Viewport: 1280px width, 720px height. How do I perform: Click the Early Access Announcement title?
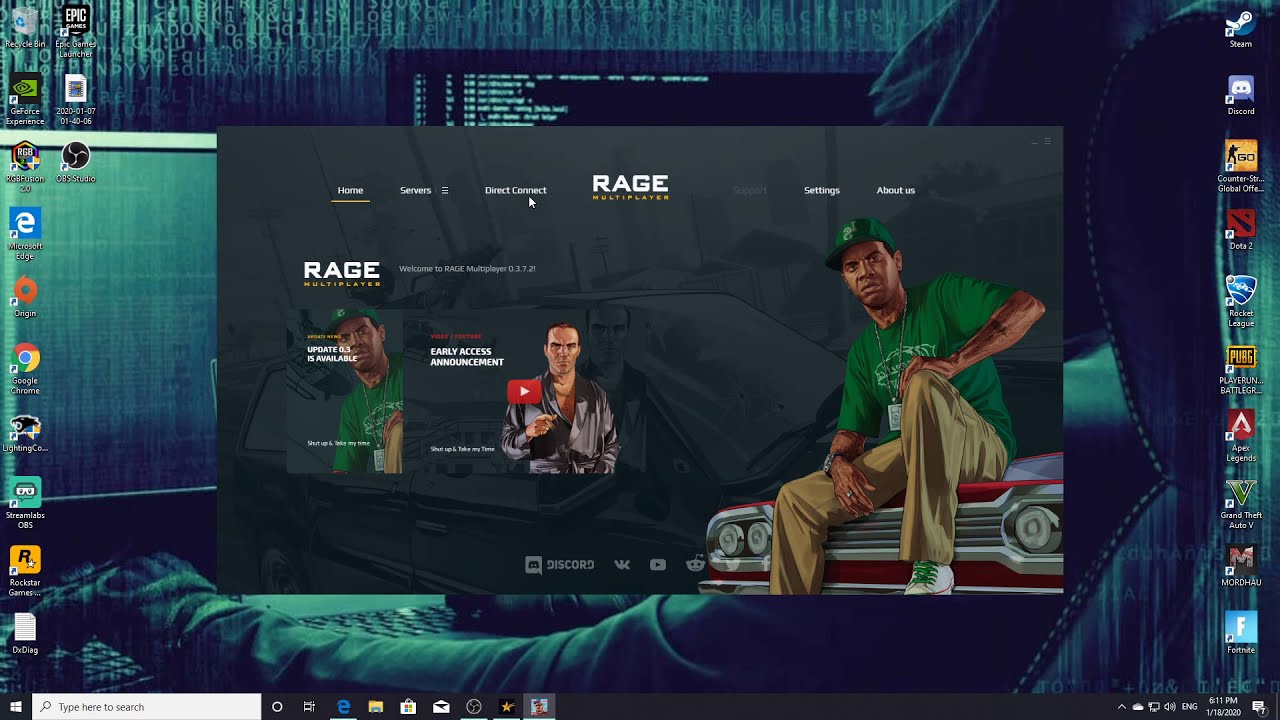pos(467,357)
